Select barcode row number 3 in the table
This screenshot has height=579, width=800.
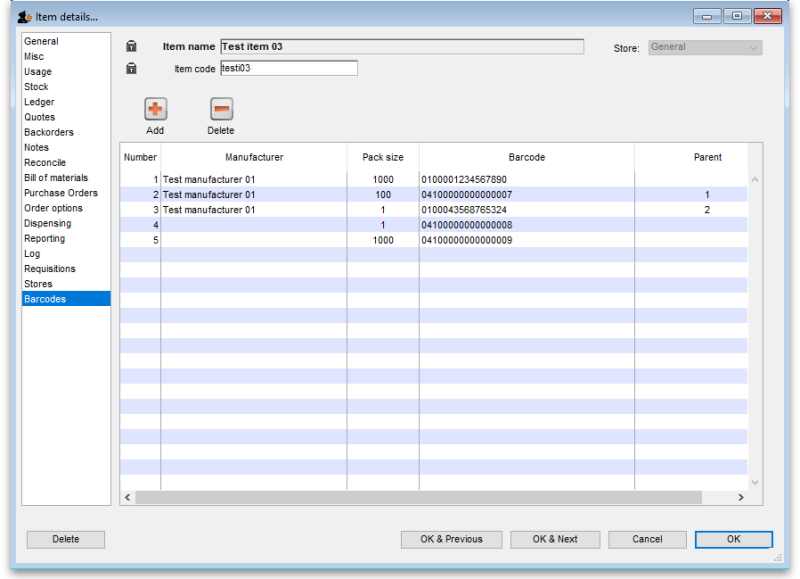tap(300, 210)
